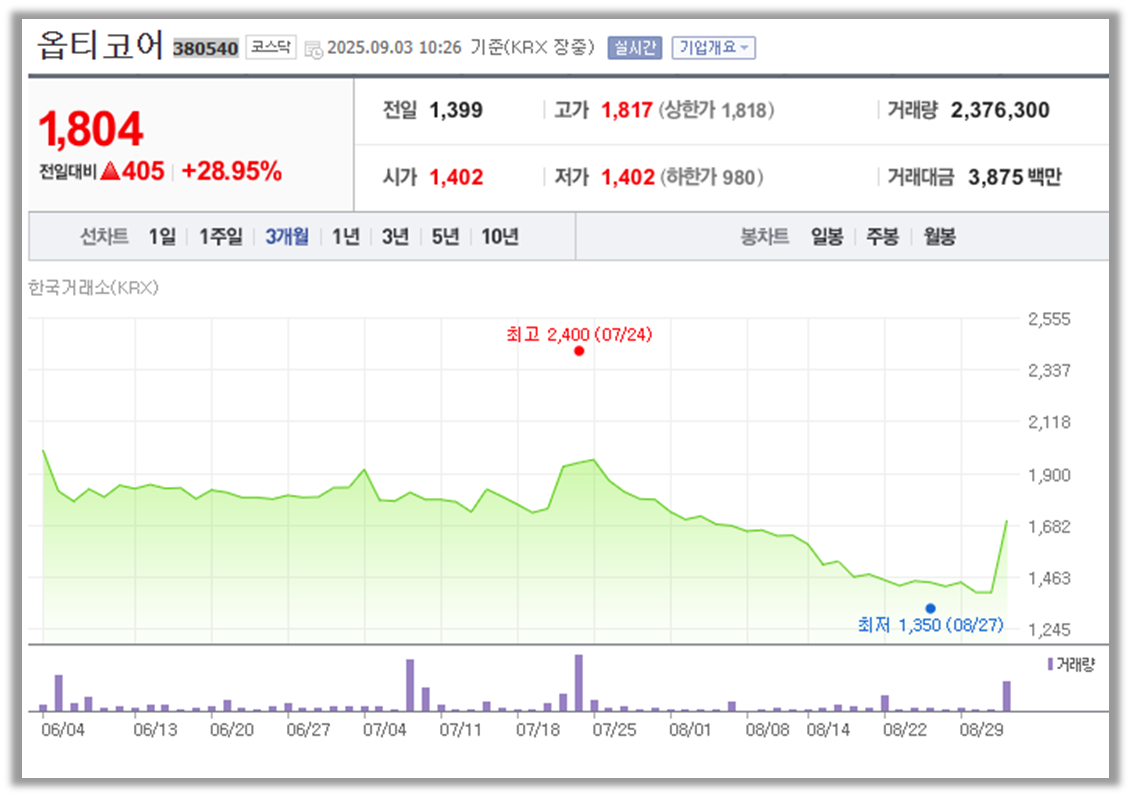The height and width of the screenshot is (797, 1131).
Task: Click the purple 거래량 legend marker
Action: pyautogui.click(x=1050, y=664)
